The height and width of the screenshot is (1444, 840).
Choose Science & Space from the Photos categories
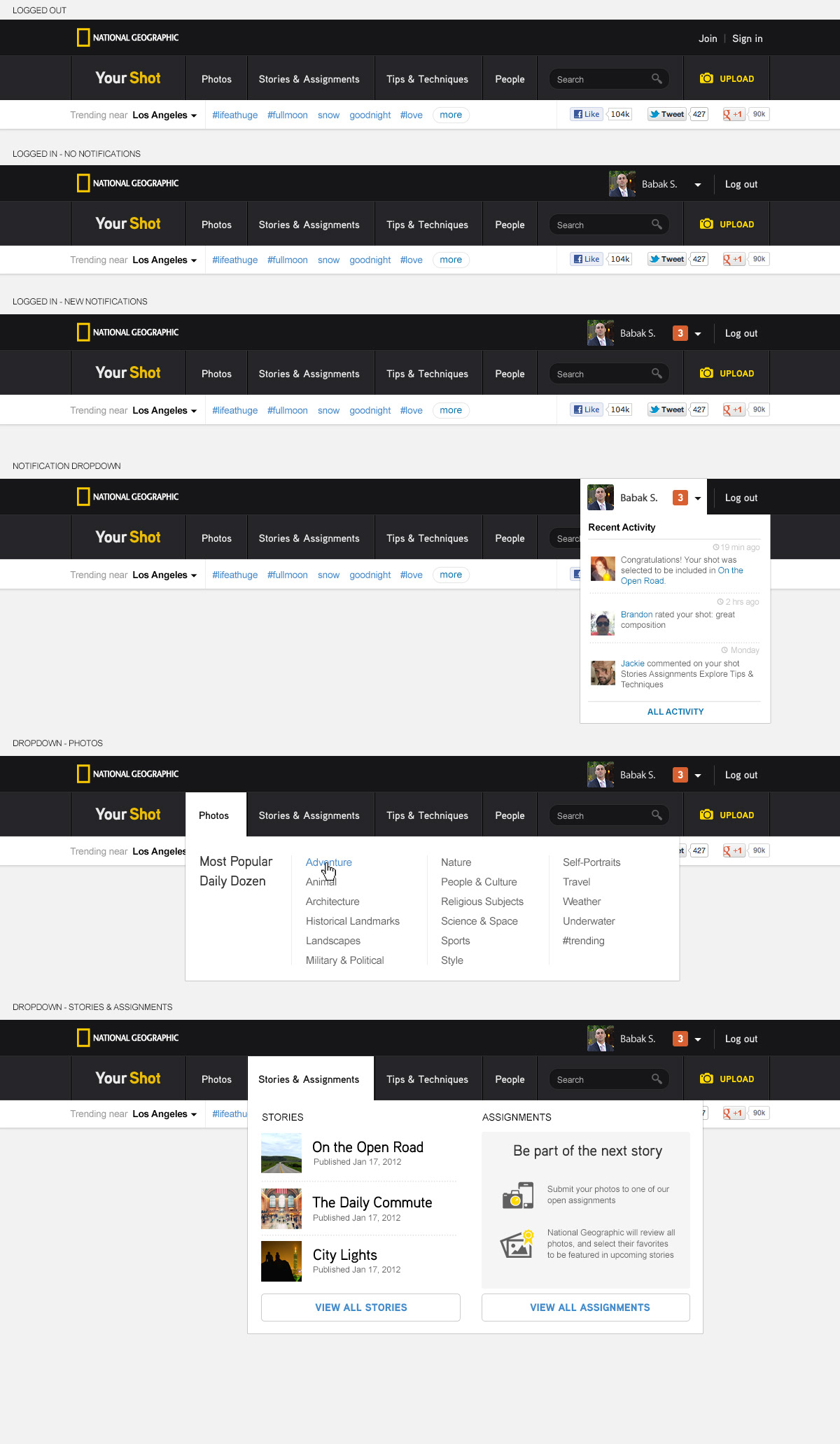[x=479, y=921]
